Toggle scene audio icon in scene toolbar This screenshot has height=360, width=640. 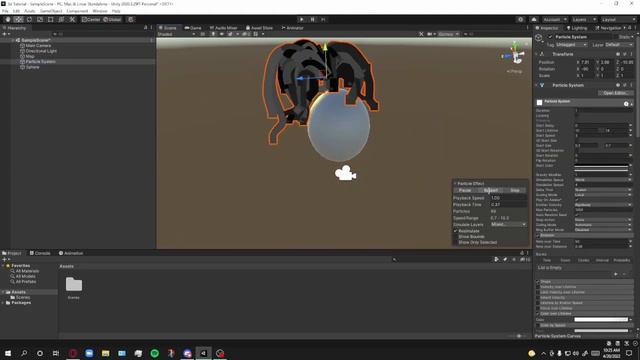(x=222, y=34)
